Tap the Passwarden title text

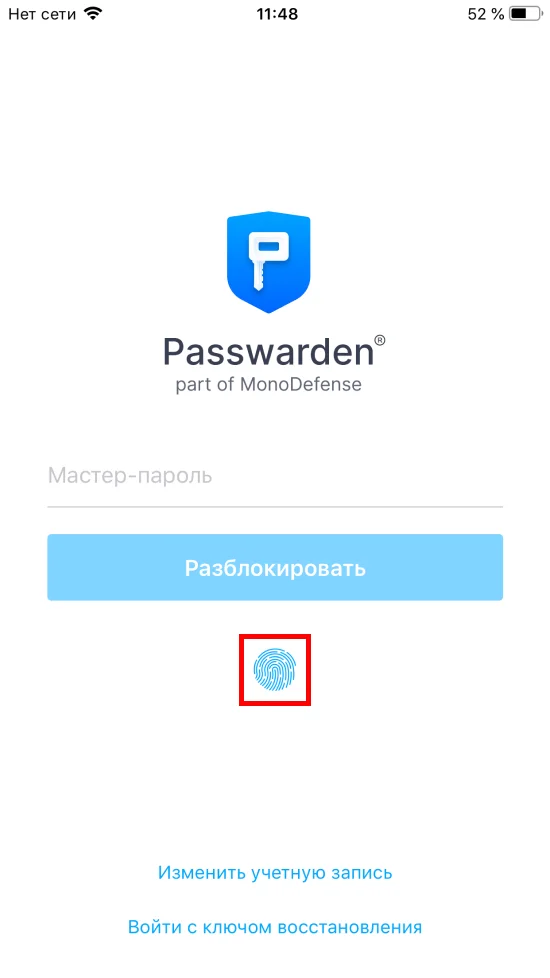tap(268, 352)
